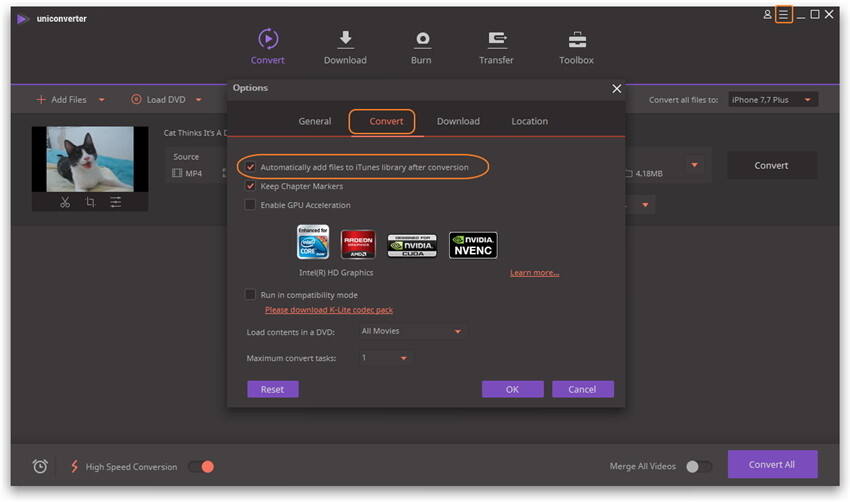850x502 pixels.
Task: Turn off the High Speed Conversion switch
Action: tap(201, 466)
